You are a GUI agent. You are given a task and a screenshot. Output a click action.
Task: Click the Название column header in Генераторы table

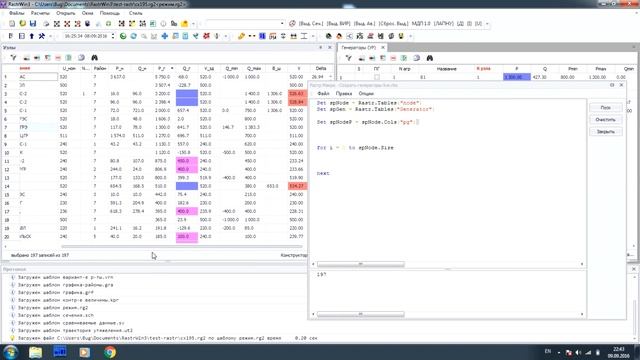(447, 69)
